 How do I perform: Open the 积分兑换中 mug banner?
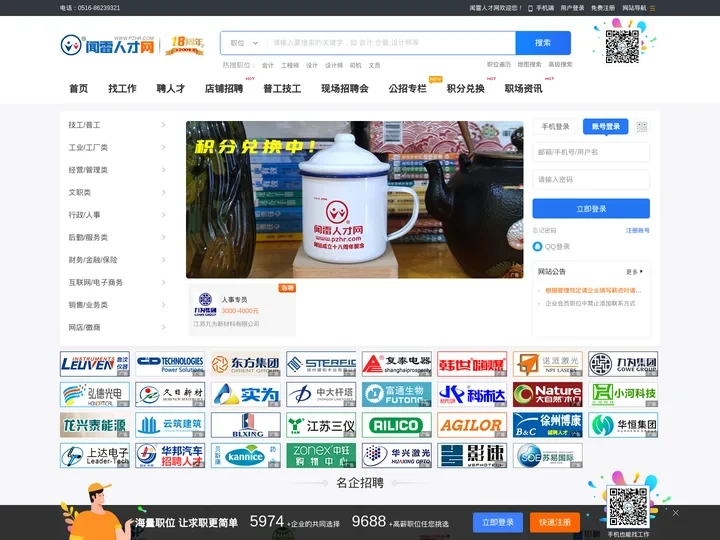[354, 200]
